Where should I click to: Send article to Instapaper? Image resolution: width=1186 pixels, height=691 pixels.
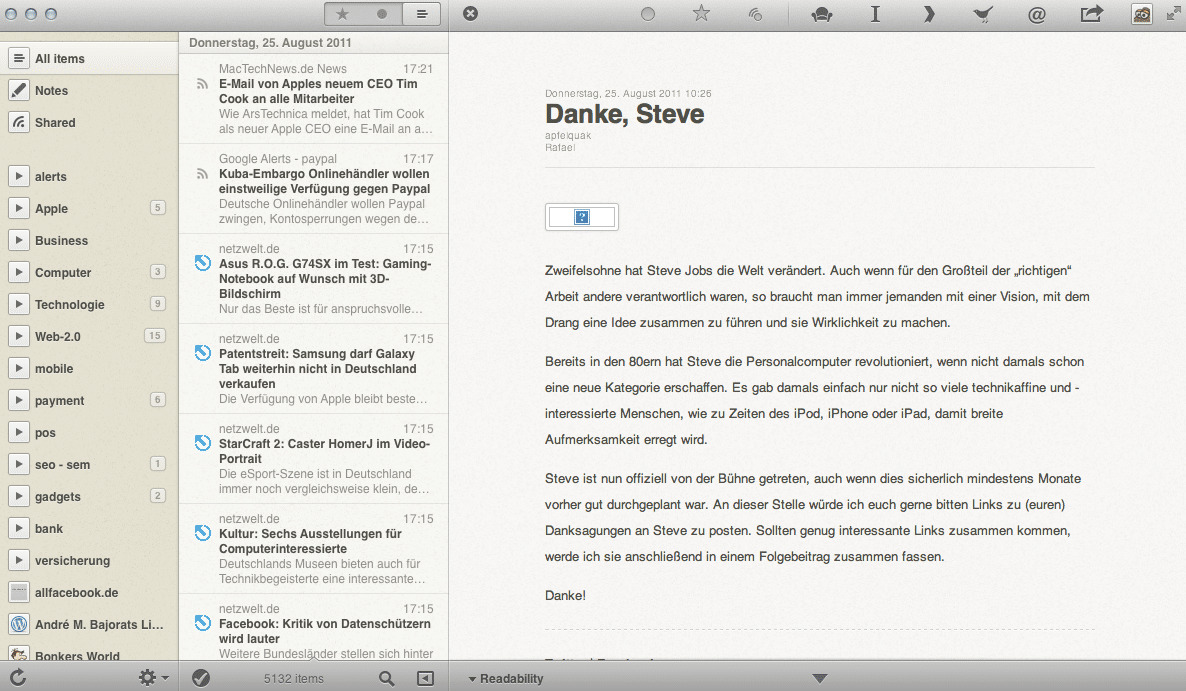pos(875,14)
